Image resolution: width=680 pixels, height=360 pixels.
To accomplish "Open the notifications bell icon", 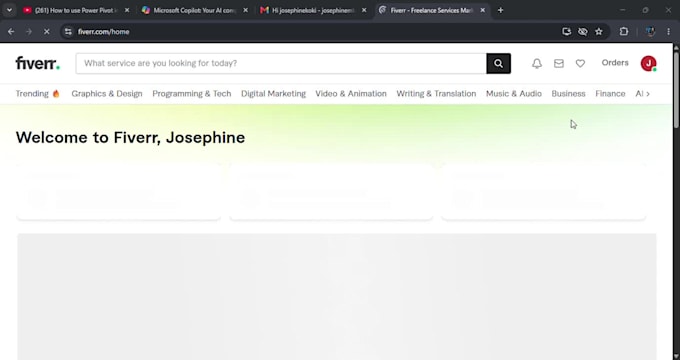I will [x=537, y=63].
